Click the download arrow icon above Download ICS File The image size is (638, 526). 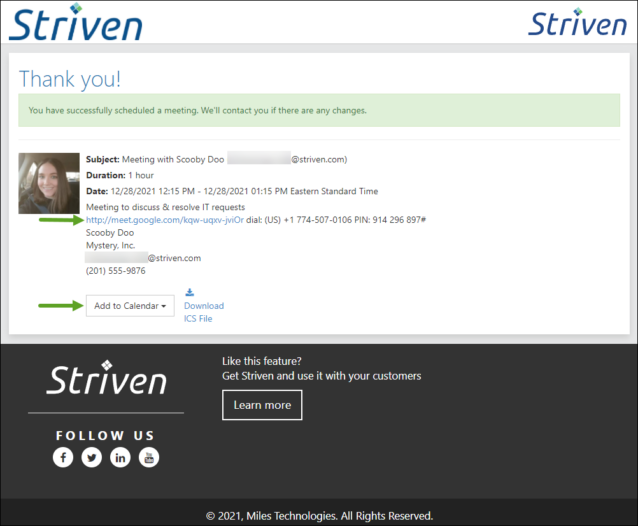point(190,292)
